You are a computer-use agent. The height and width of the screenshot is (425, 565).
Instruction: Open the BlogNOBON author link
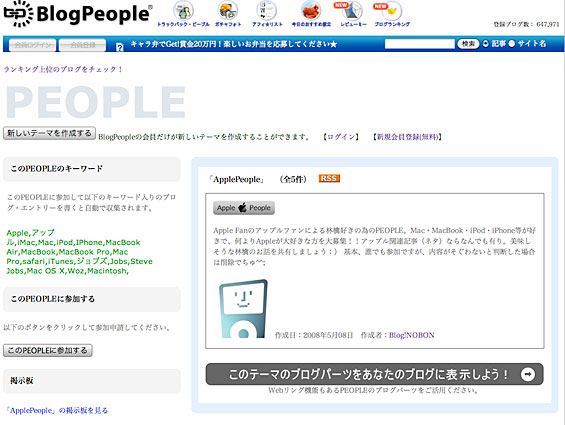(411, 335)
